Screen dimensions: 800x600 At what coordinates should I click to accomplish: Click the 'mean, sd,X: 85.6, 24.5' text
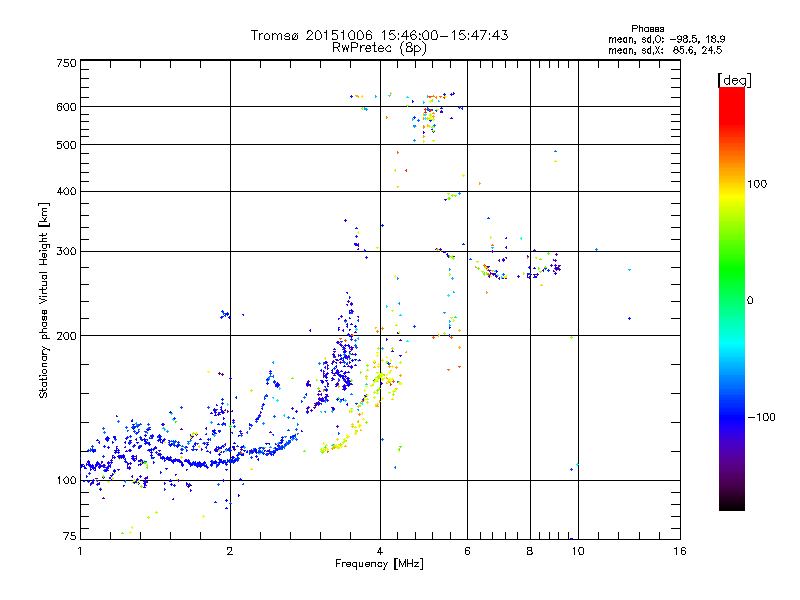[x=665, y=50]
